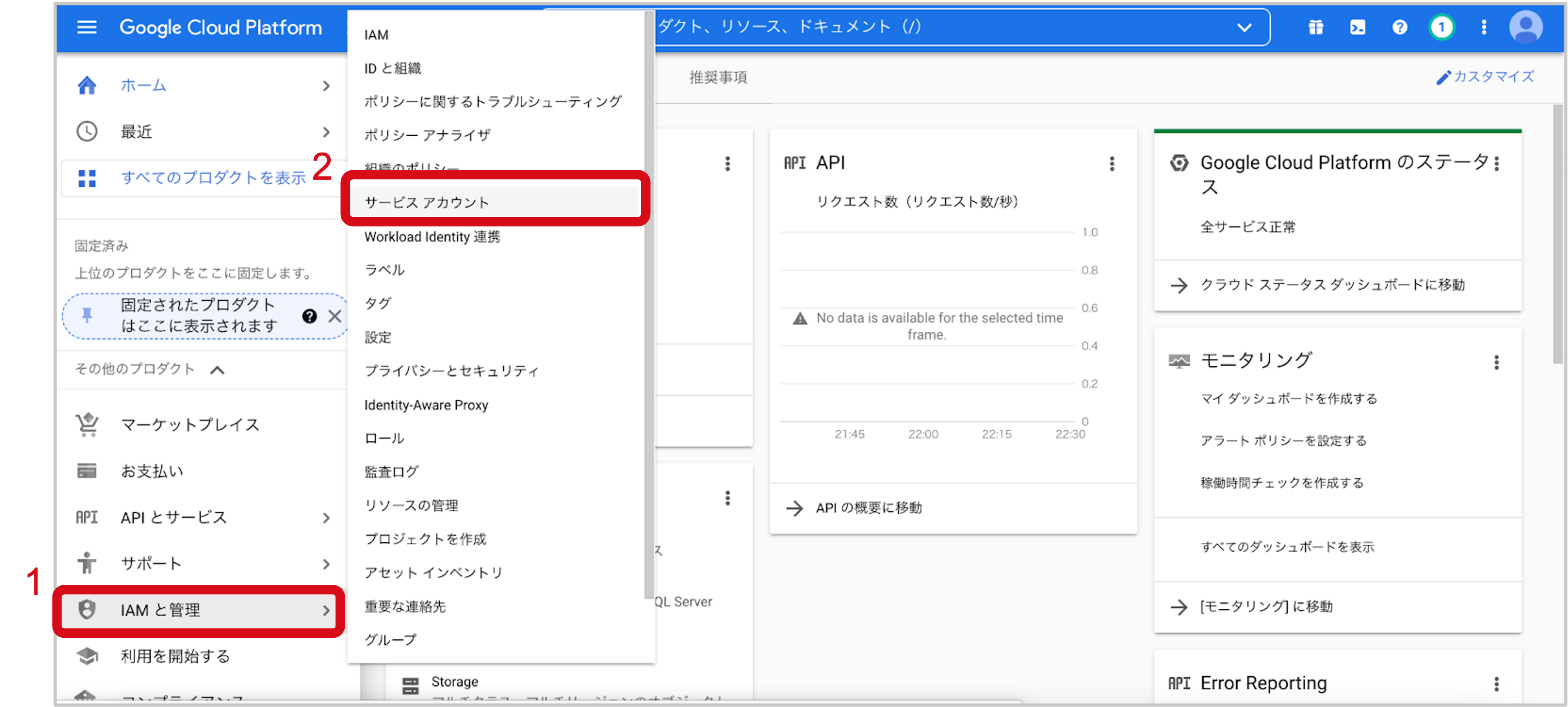This screenshot has width=1568, height=707.
Task: Expand the Support submenu chevron
Action: (326, 564)
